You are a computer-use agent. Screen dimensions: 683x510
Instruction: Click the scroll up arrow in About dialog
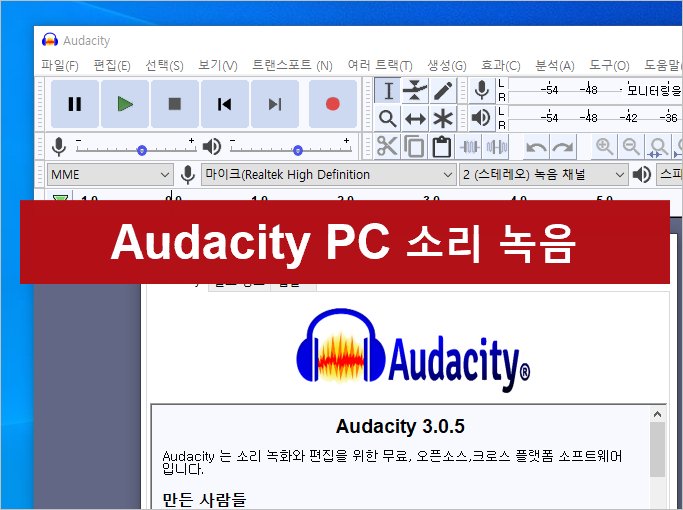tap(657, 414)
